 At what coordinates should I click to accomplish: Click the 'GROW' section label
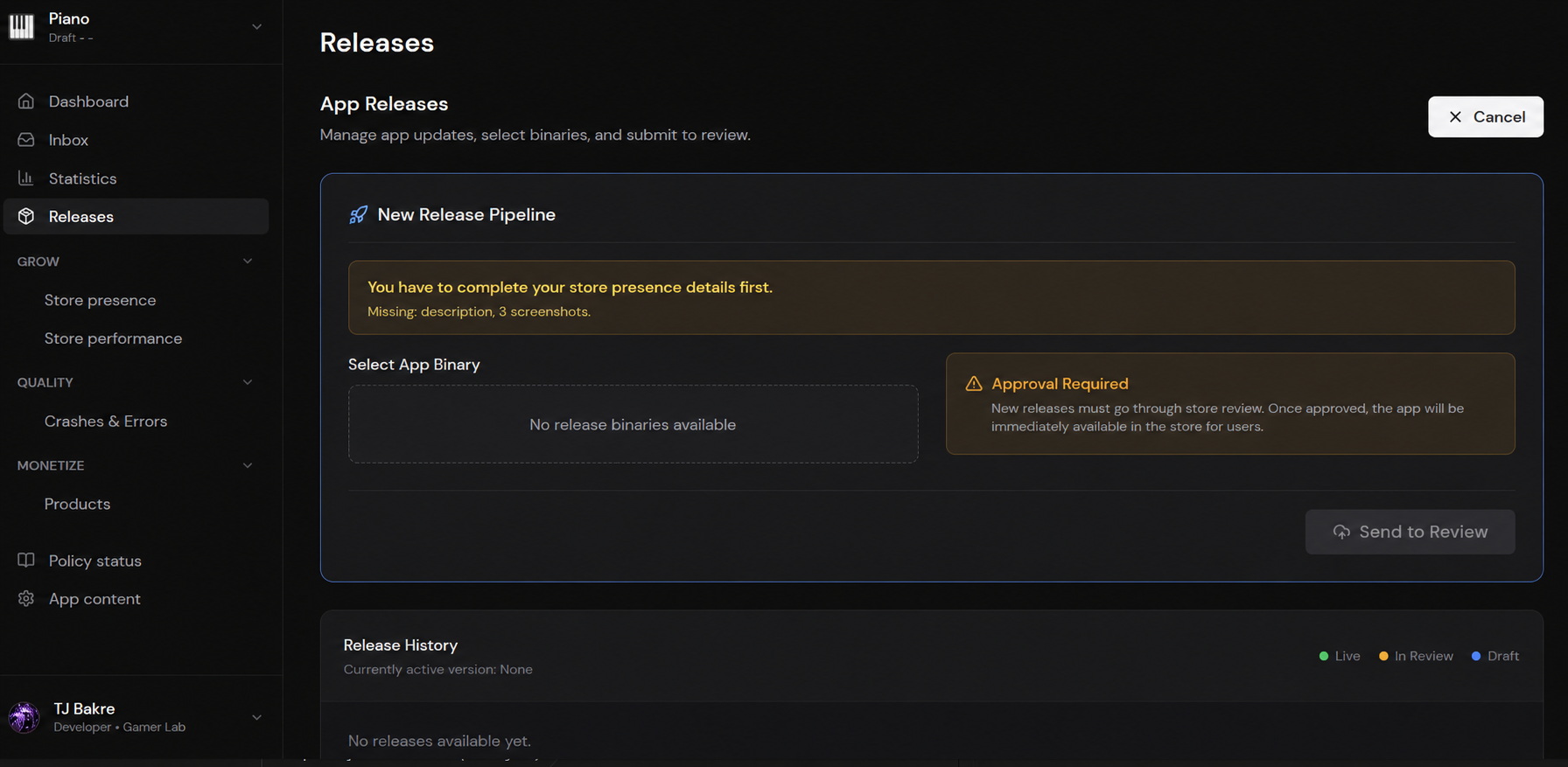coord(38,261)
